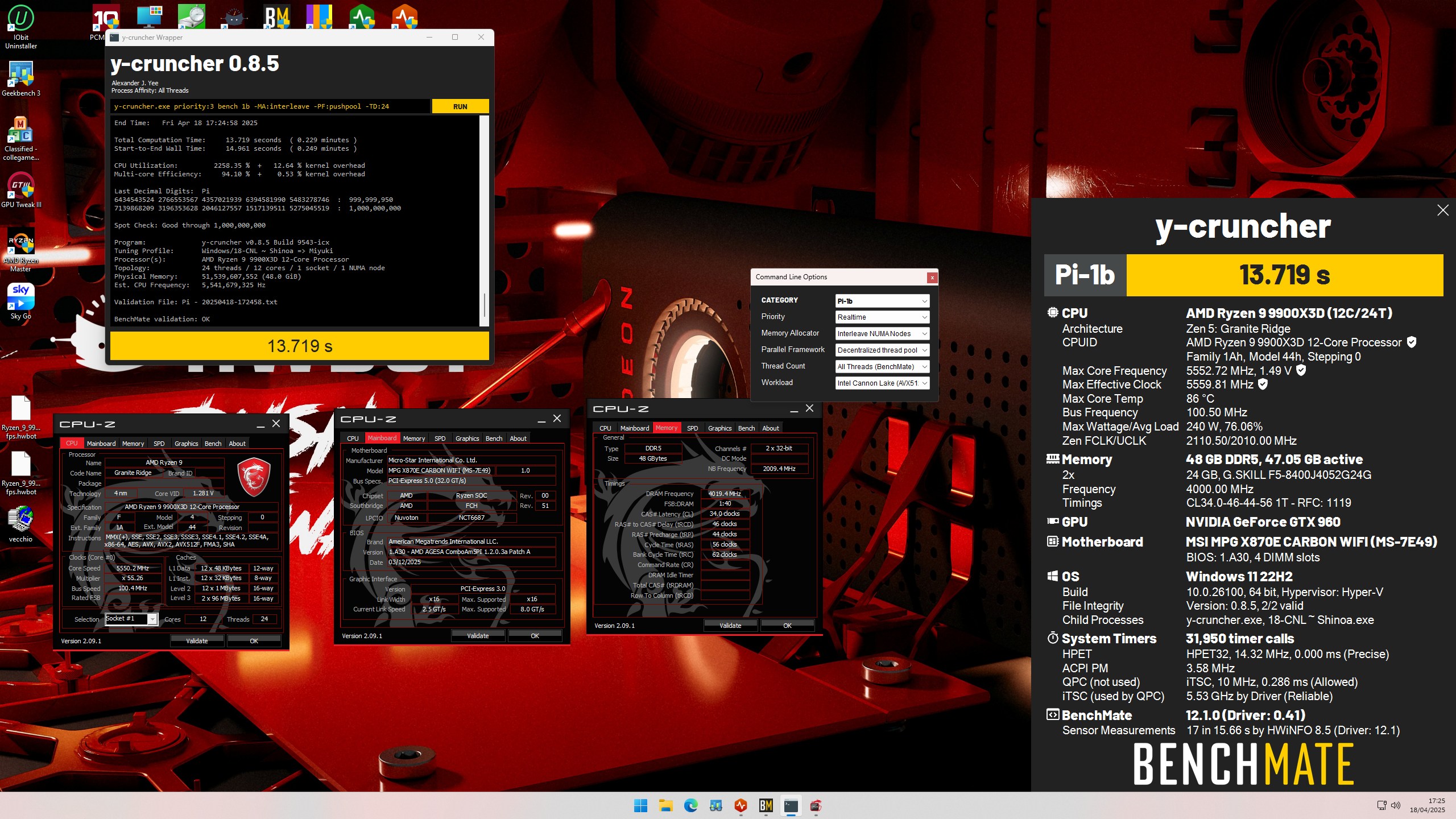The height and width of the screenshot is (819, 1456).
Task: Open the orange HWiNFO pulse desktop shortcut
Action: coord(405,16)
